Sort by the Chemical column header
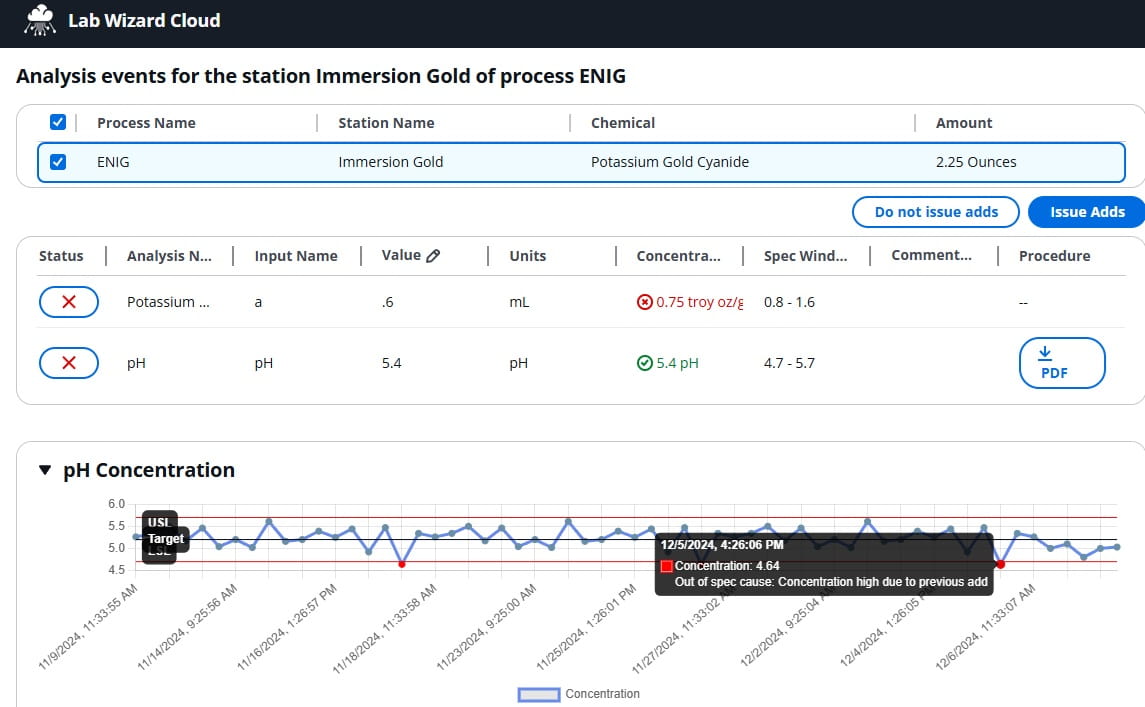The height and width of the screenshot is (707, 1145). (x=623, y=123)
